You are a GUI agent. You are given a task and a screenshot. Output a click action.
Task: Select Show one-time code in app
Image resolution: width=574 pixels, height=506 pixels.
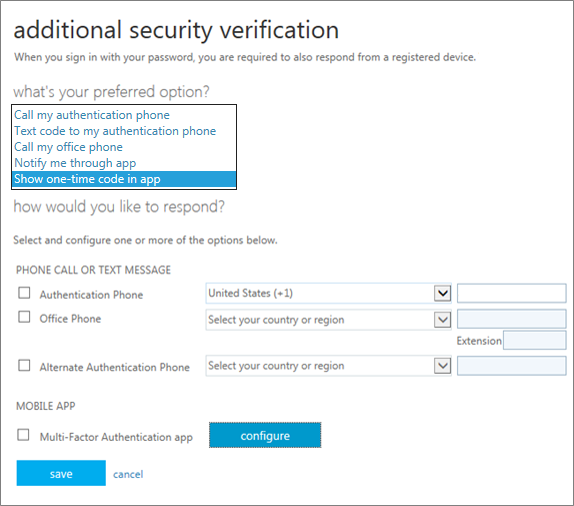124,179
